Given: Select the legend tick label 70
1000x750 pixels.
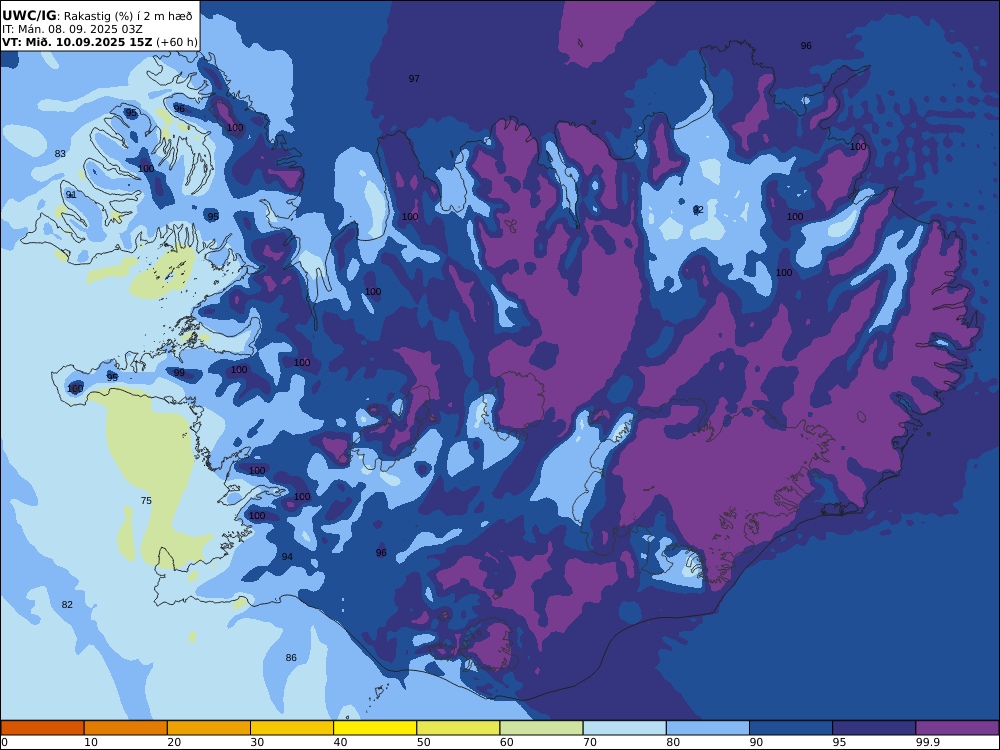Looking at the screenshot, I should (x=590, y=742).
